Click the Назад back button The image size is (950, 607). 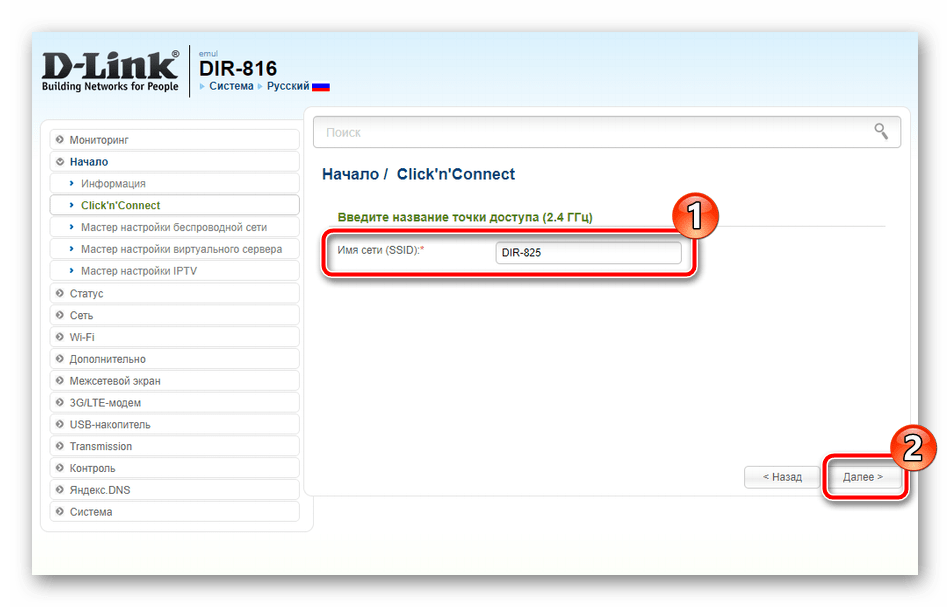[x=782, y=477]
